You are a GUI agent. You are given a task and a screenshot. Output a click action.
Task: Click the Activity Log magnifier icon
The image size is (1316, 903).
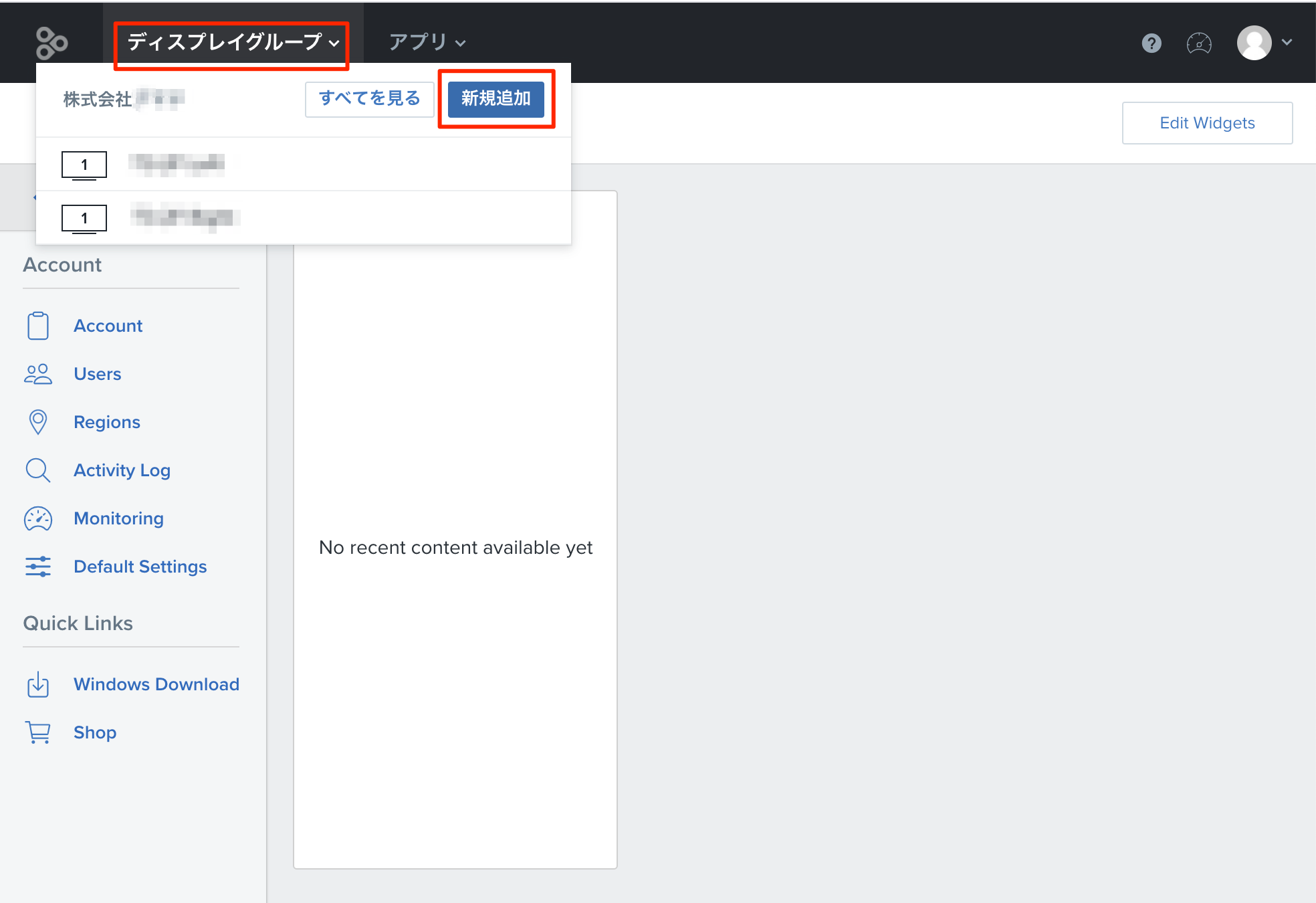[x=38, y=470]
